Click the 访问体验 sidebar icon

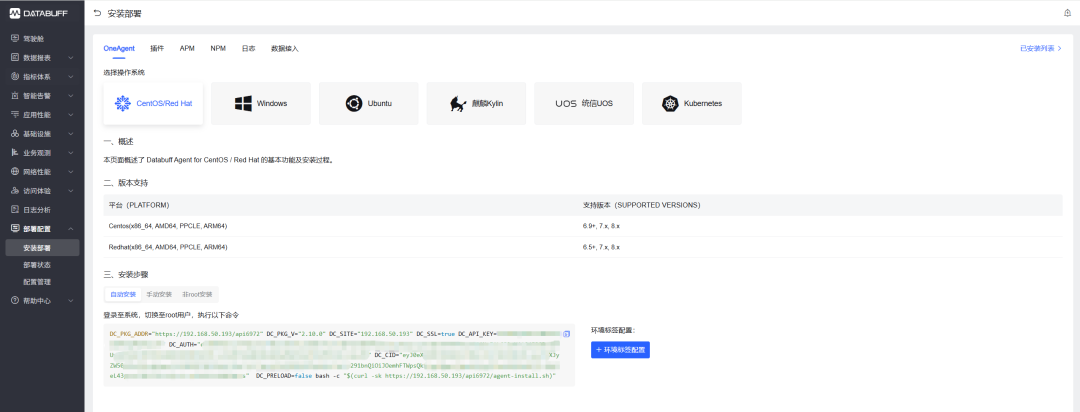click(x=15, y=190)
